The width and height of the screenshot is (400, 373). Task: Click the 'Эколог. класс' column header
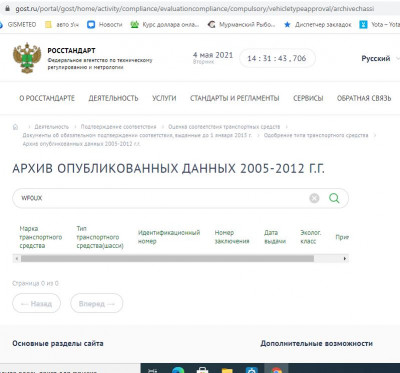311,237
